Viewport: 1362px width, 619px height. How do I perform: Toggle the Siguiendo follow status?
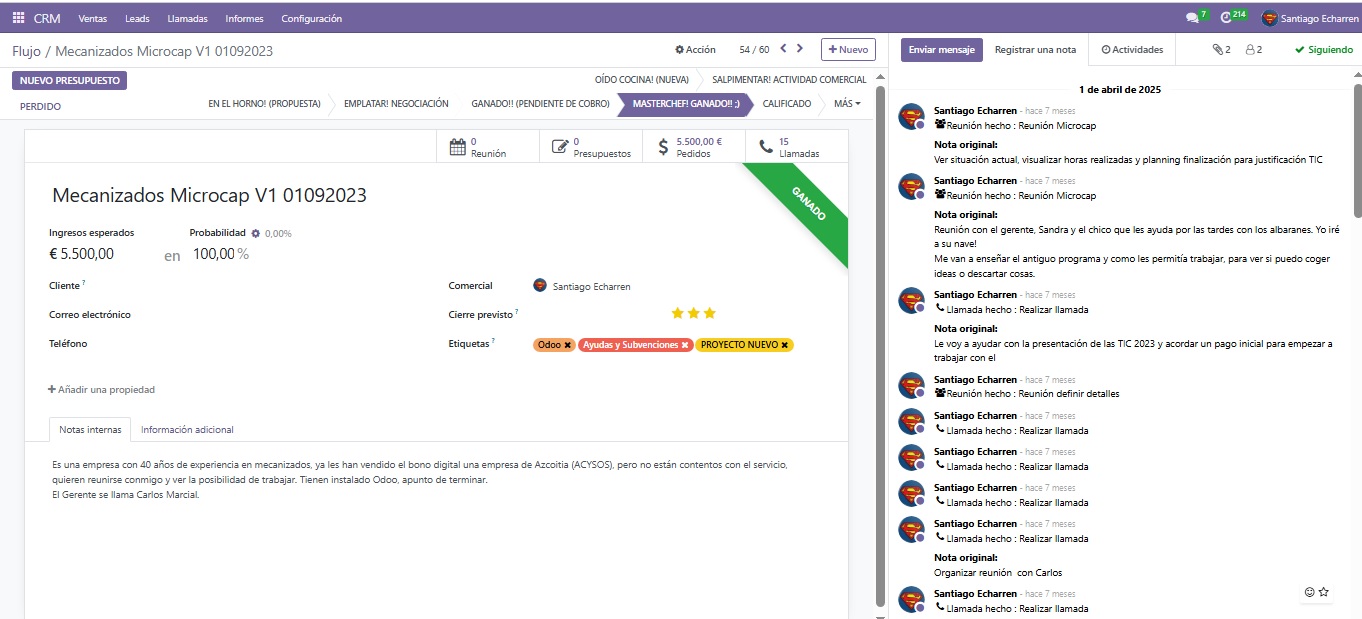(1323, 50)
